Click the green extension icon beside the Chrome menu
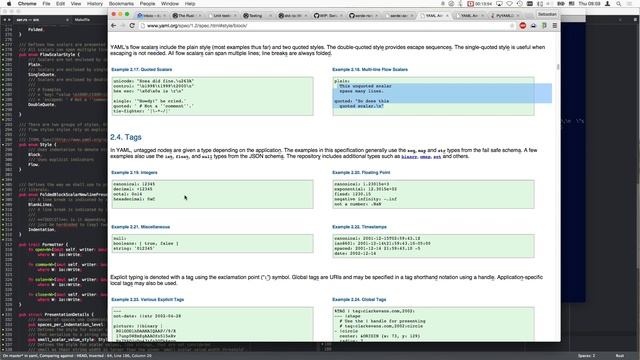The height and width of the screenshot is (360, 640). coord(544,26)
